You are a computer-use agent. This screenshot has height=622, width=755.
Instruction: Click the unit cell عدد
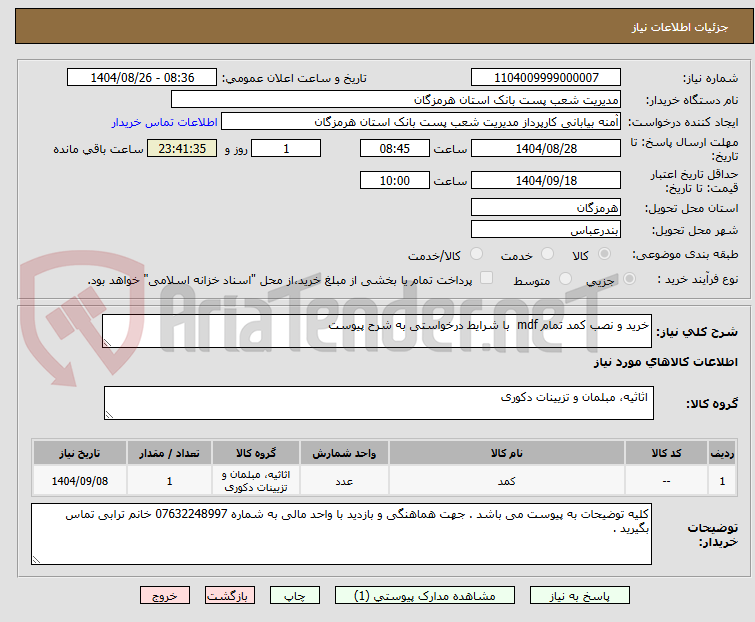click(x=344, y=480)
